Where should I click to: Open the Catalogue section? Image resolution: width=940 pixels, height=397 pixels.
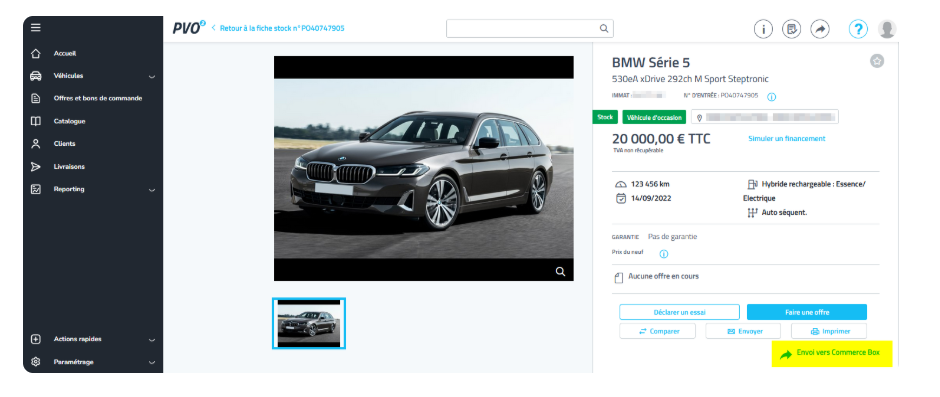coord(70,121)
